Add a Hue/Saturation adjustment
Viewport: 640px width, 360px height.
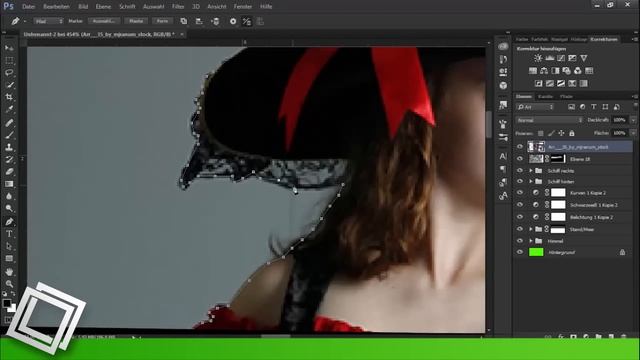tap(533, 71)
